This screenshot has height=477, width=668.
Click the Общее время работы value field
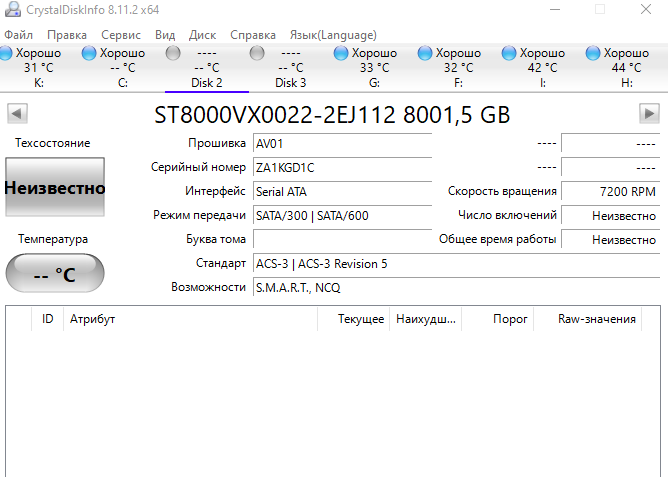click(x=610, y=239)
